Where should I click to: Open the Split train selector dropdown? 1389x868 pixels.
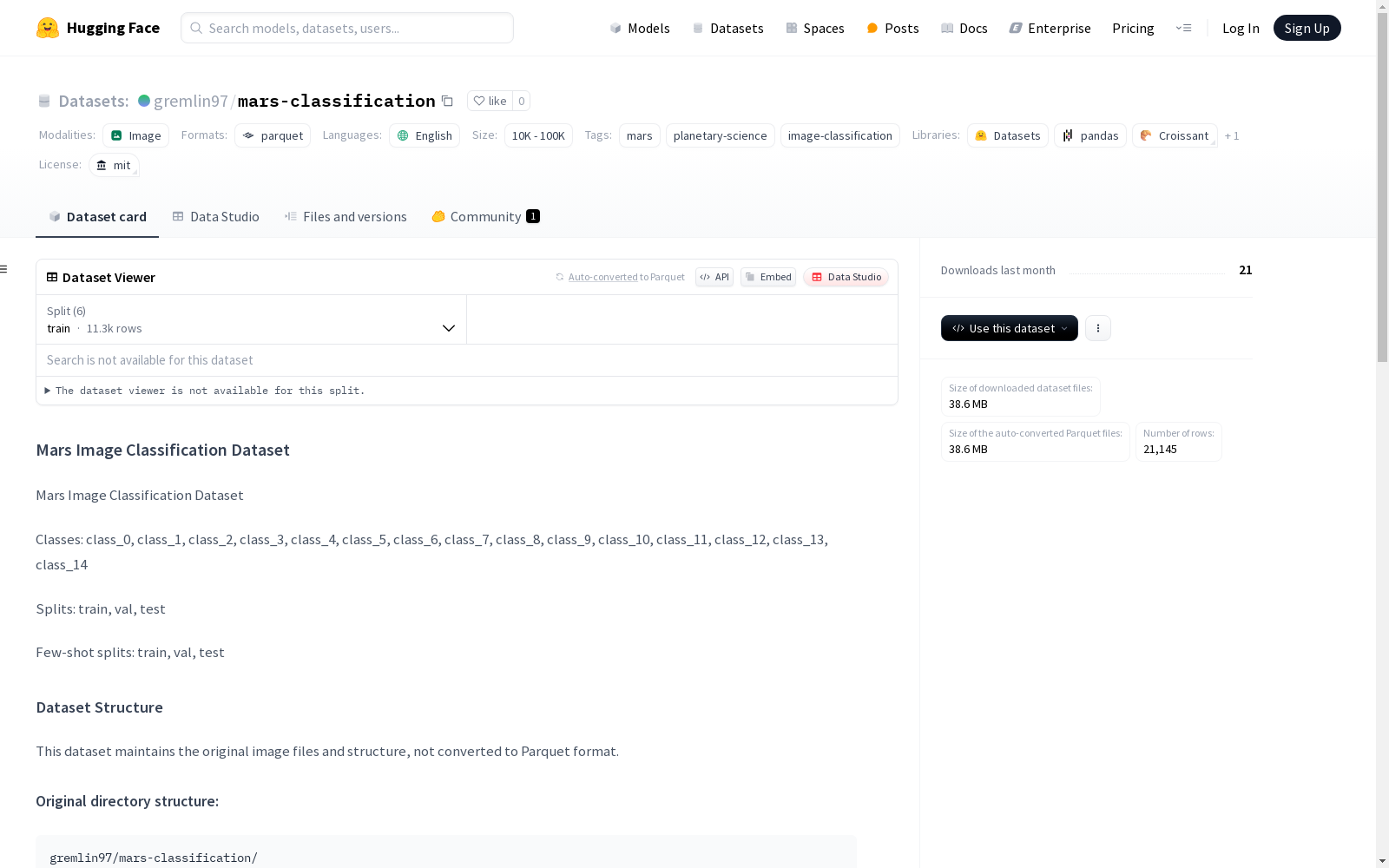252,319
